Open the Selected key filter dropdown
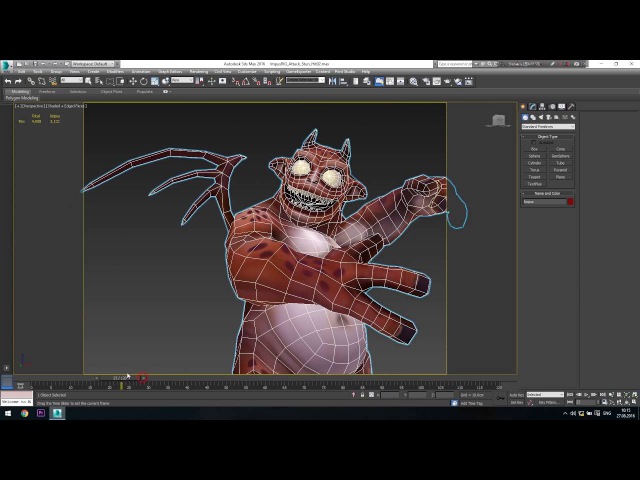Viewport: 640px width, 480px height. click(x=545, y=395)
